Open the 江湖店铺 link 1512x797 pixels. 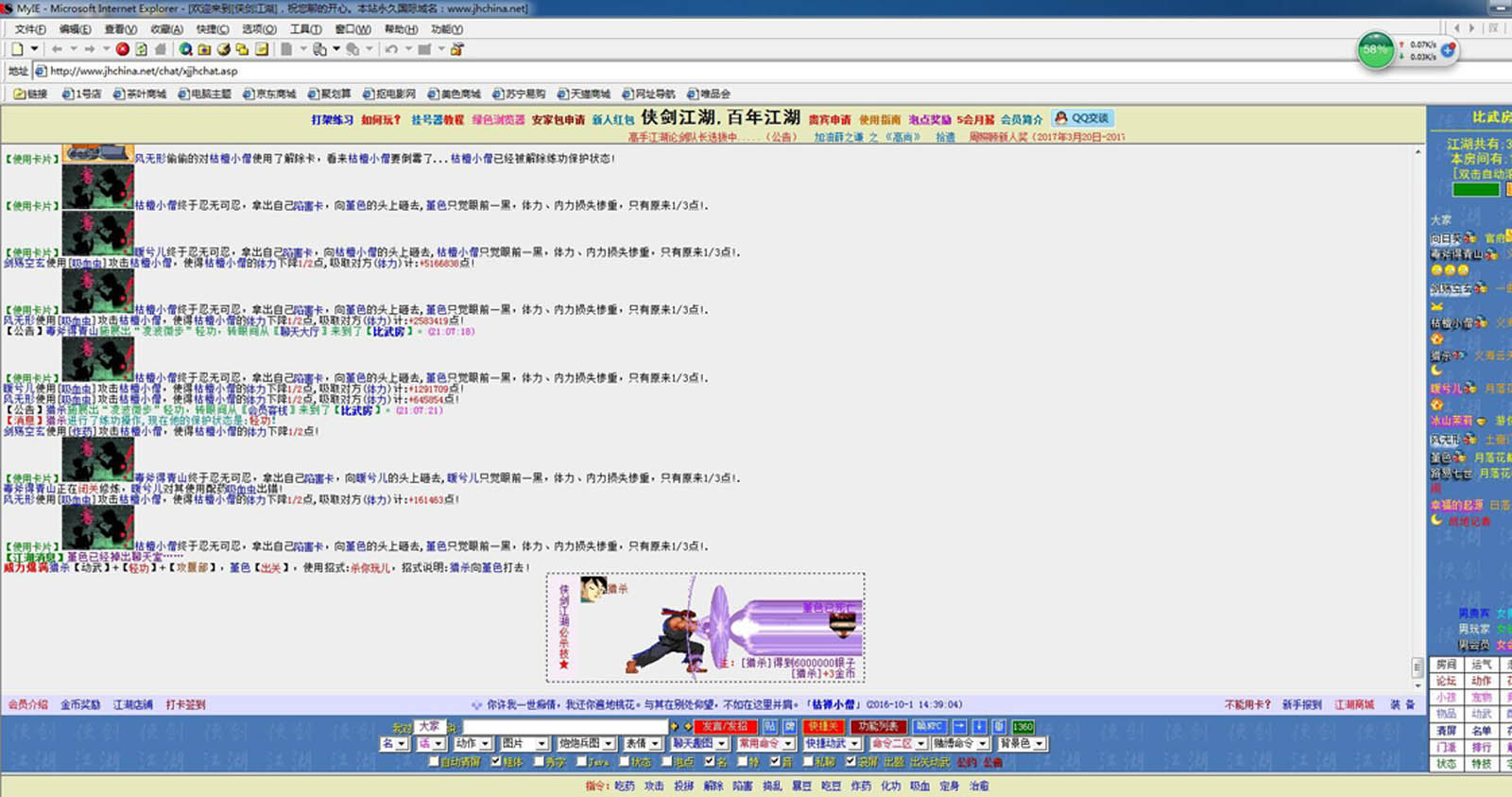(133, 704)
